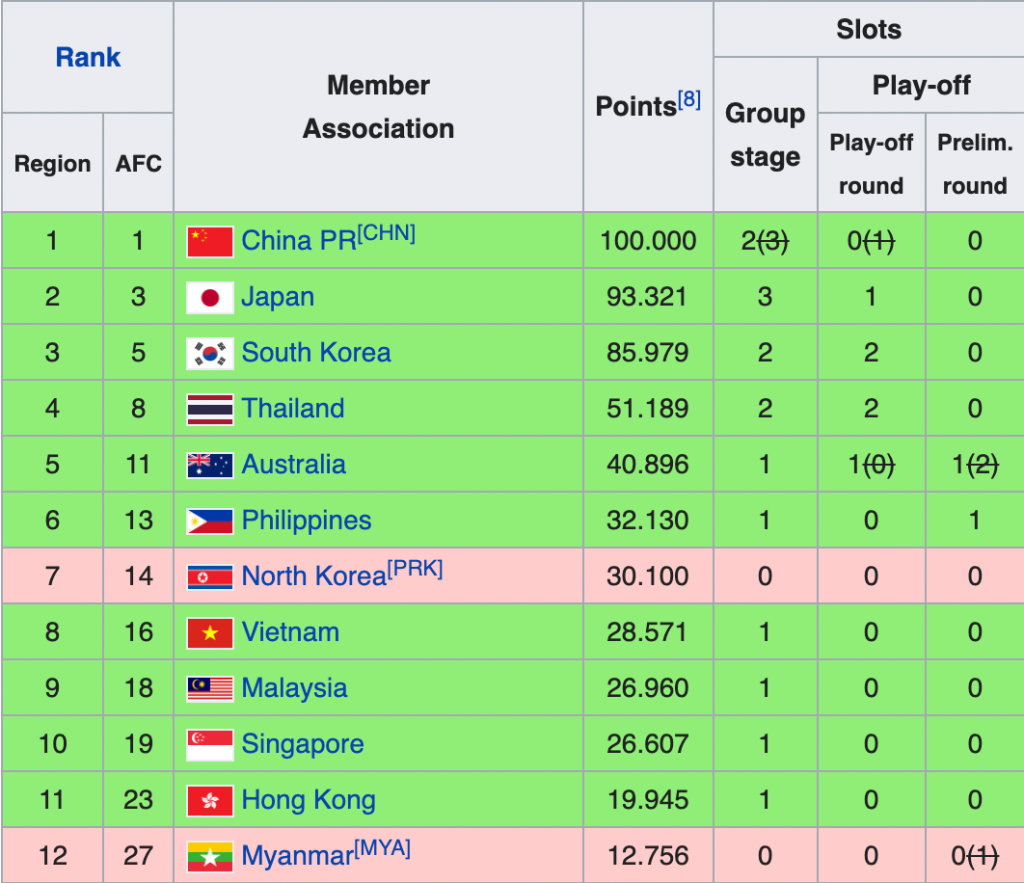
Task: Select the points value 32.130
Action: pos(647,521)
